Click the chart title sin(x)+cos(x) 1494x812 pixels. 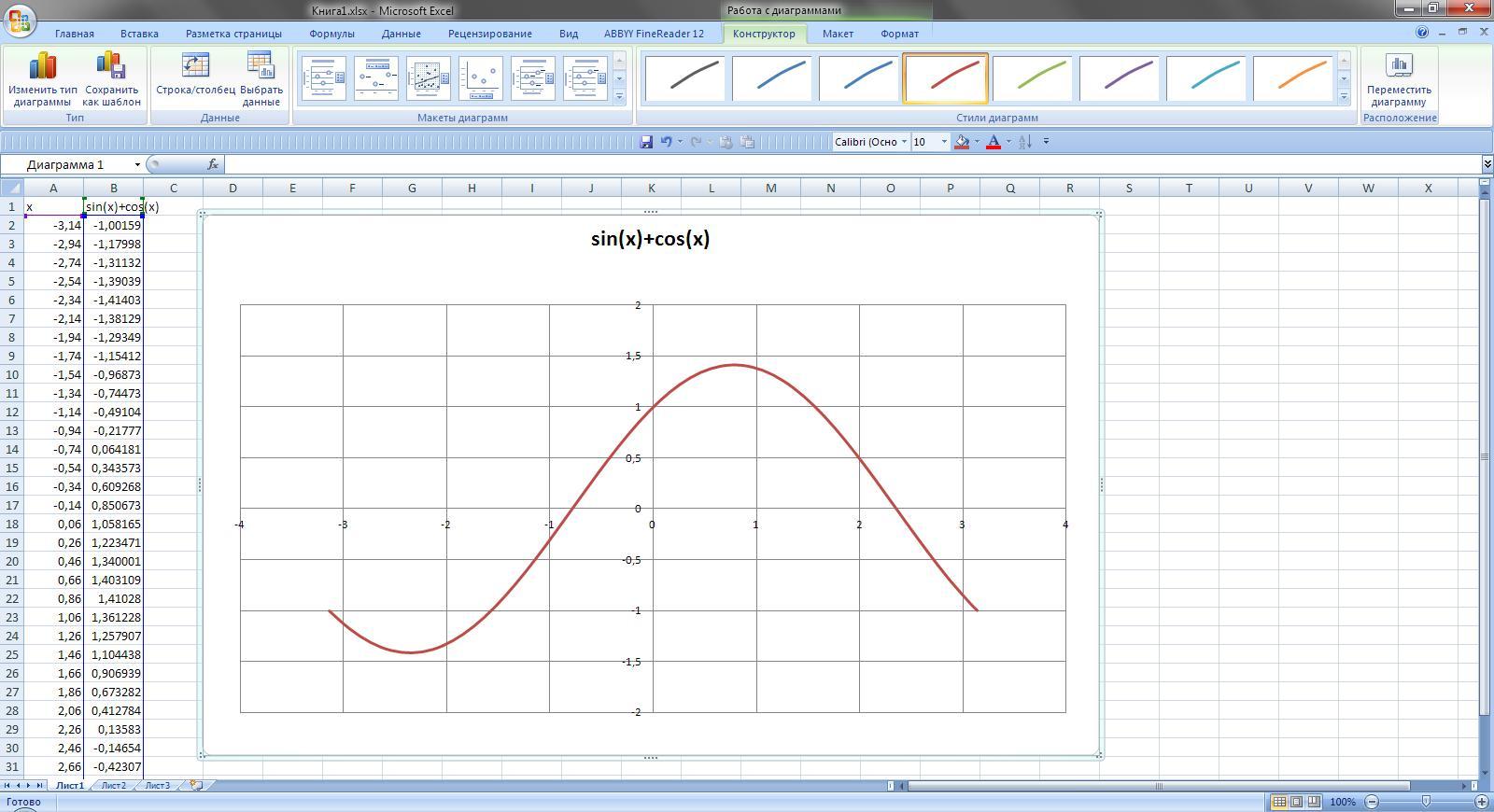(x=651, y=239)
